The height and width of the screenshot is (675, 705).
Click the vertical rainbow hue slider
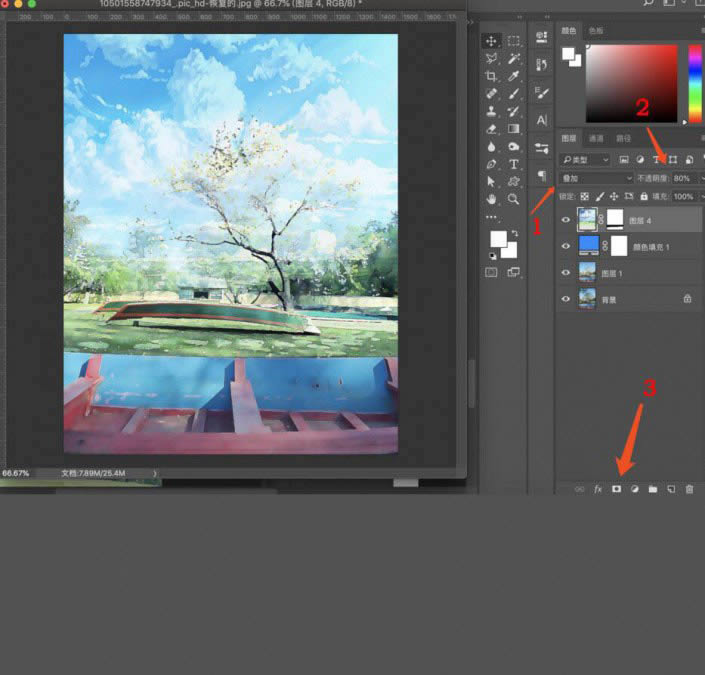pos(695,83)
